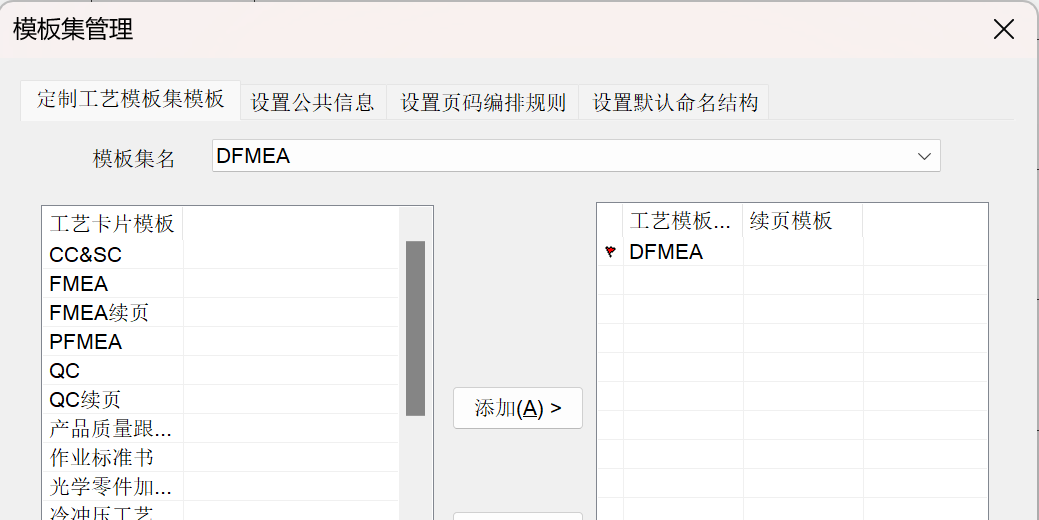Screen dimensions: 1039x520
Task: Click the DFMEA template set name field
Action: click(576, 156)
